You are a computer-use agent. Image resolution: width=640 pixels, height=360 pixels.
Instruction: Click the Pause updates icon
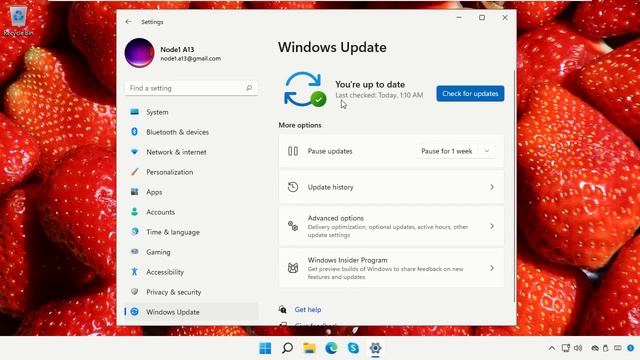coord(293,151)
